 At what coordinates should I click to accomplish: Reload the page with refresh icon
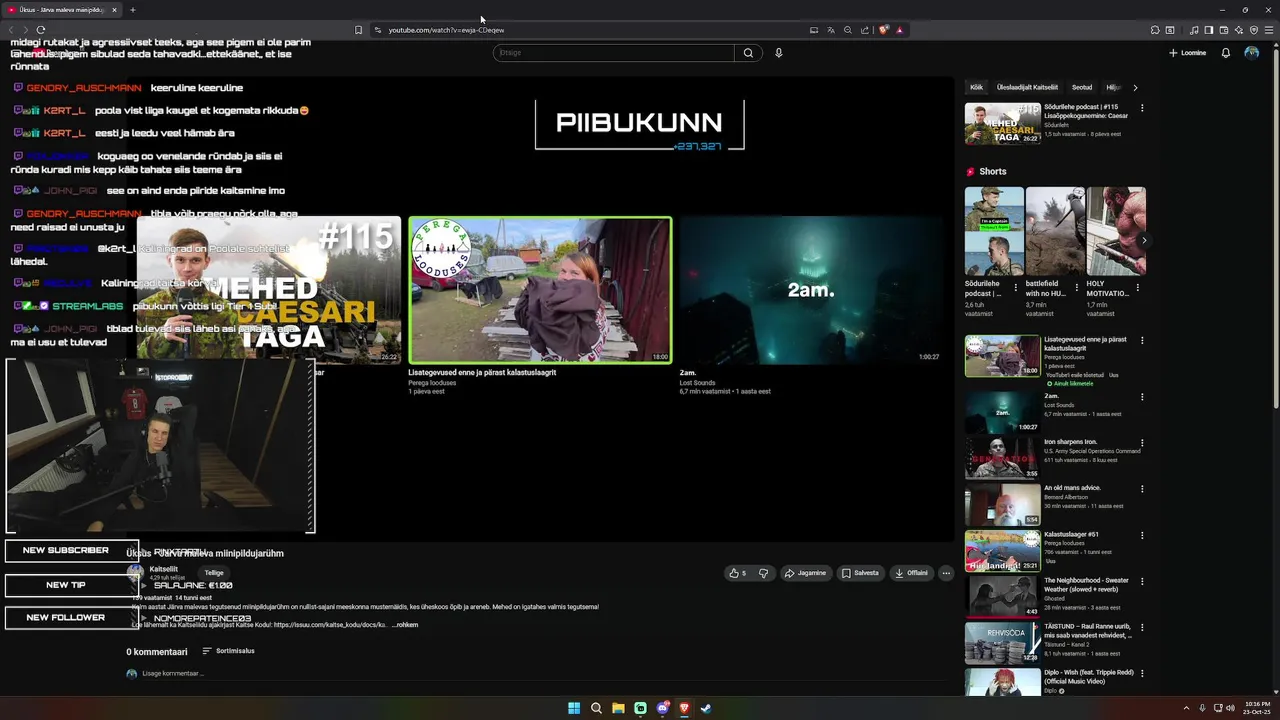tap(41, 30)
